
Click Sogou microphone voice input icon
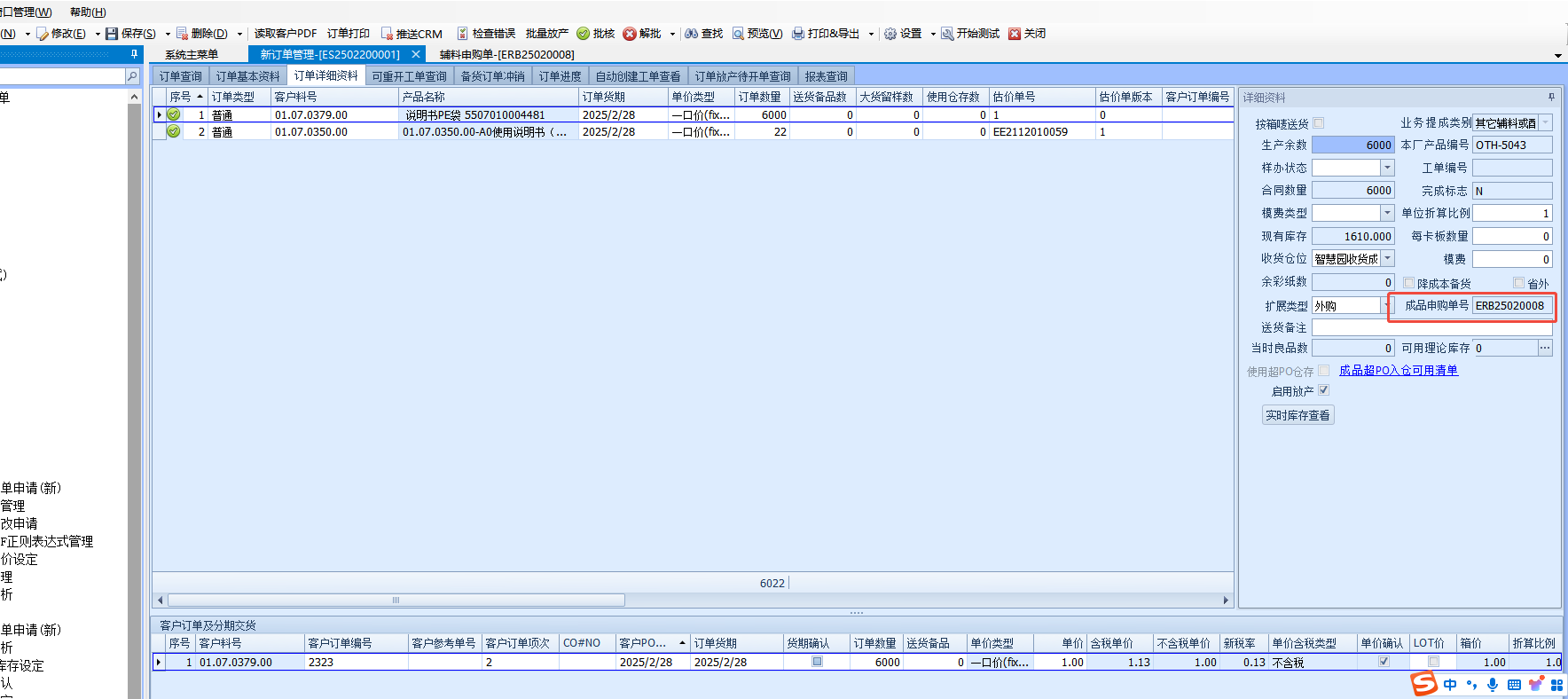pos(1493,685)
